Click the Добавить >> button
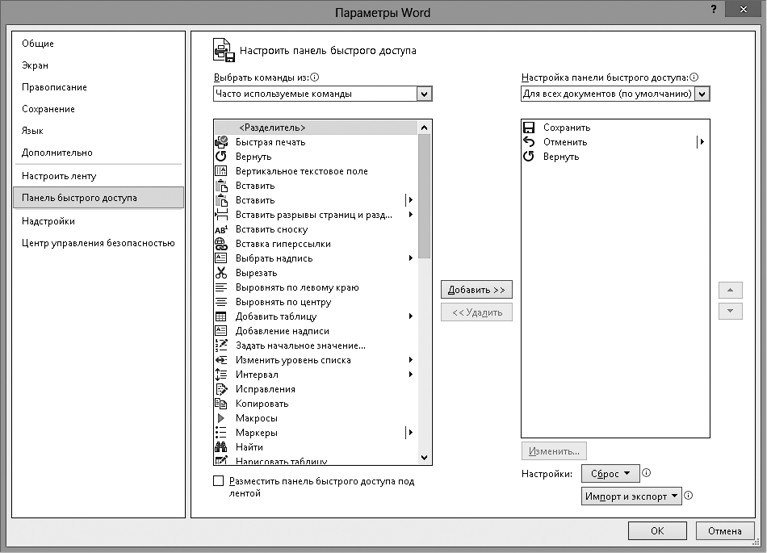Viewport: 767px width, 553px height. coord(477,289)
